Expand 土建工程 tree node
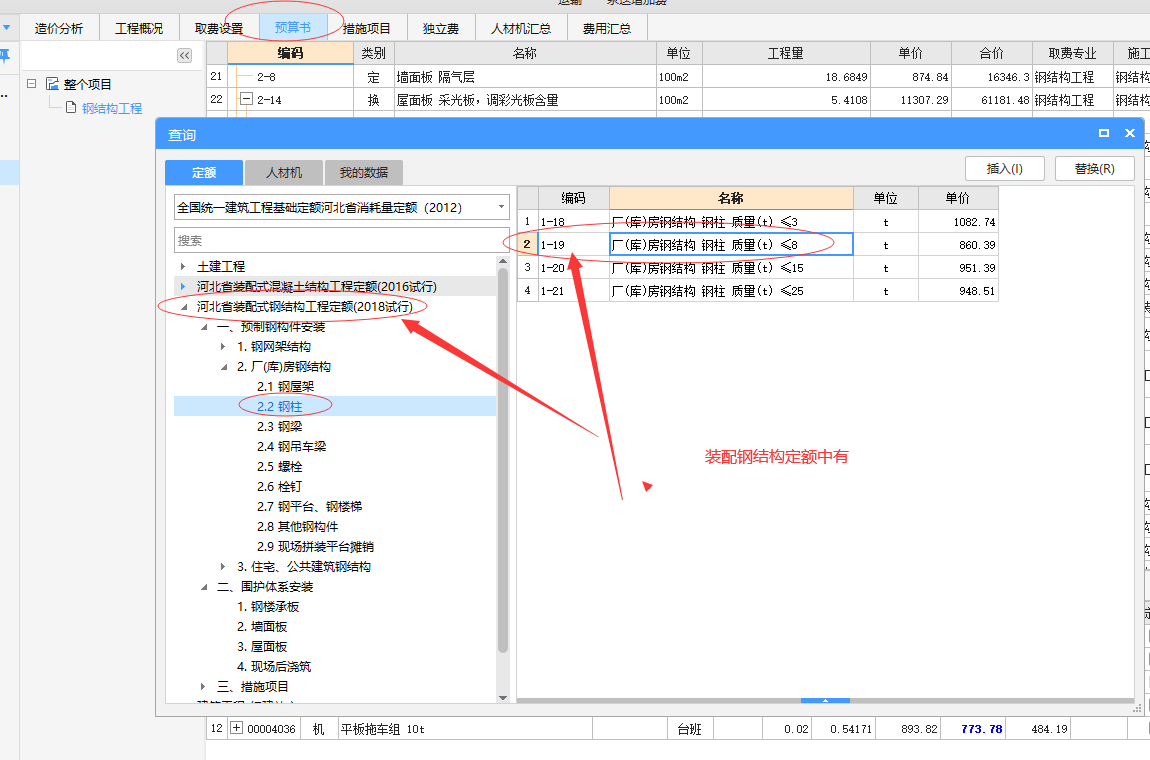This screenshot has width=1150, height=760. pos(183,266)
